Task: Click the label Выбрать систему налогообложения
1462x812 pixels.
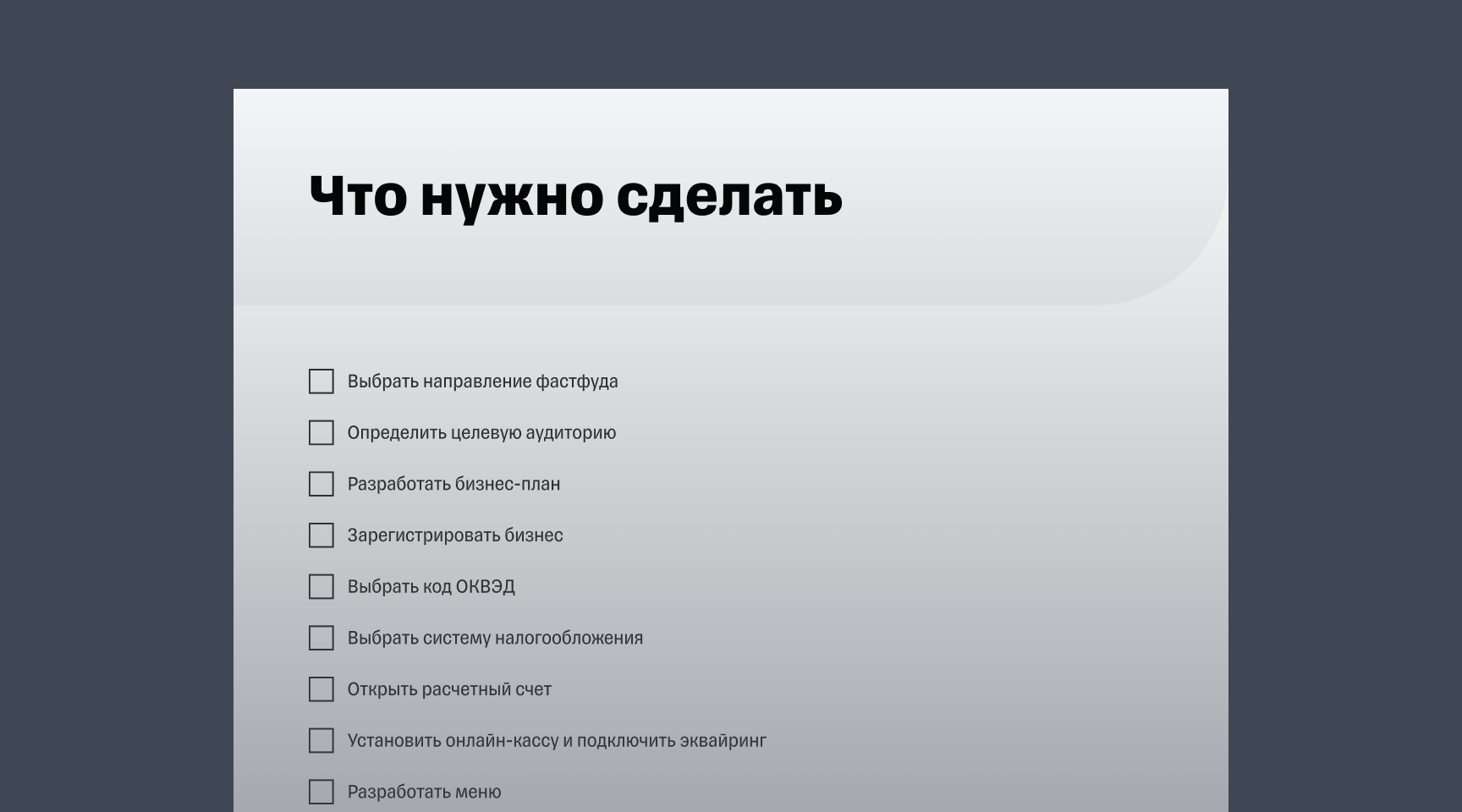Action: [496, 639]
